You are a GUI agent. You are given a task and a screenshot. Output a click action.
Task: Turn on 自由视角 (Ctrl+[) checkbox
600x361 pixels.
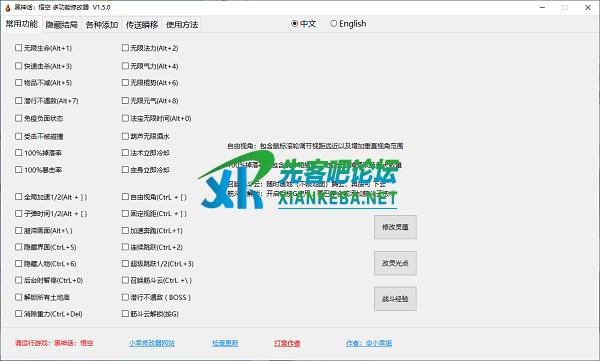[x=125, y=197]
